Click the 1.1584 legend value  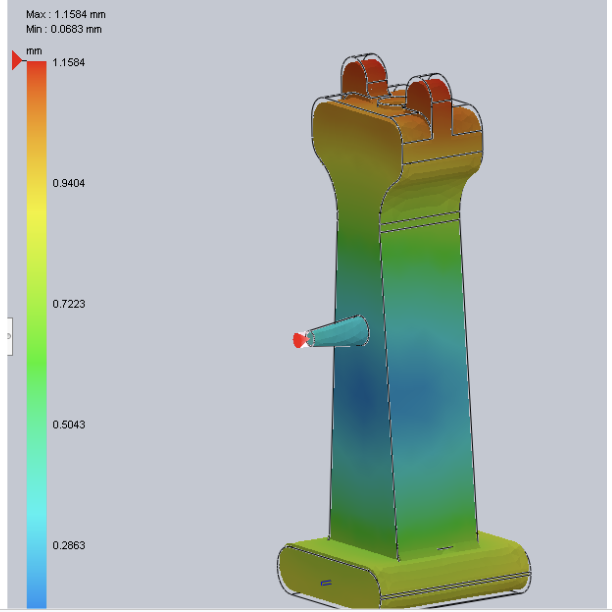[68, 63]
